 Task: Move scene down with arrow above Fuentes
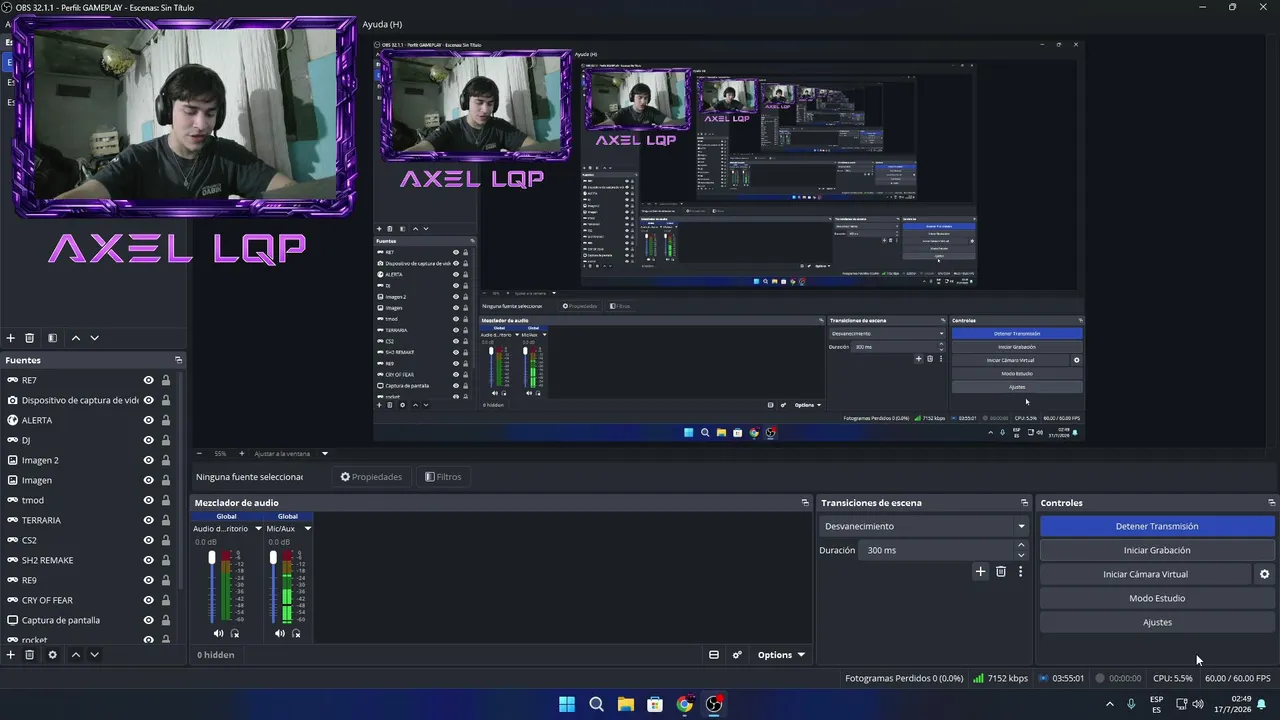click(95, 338)
